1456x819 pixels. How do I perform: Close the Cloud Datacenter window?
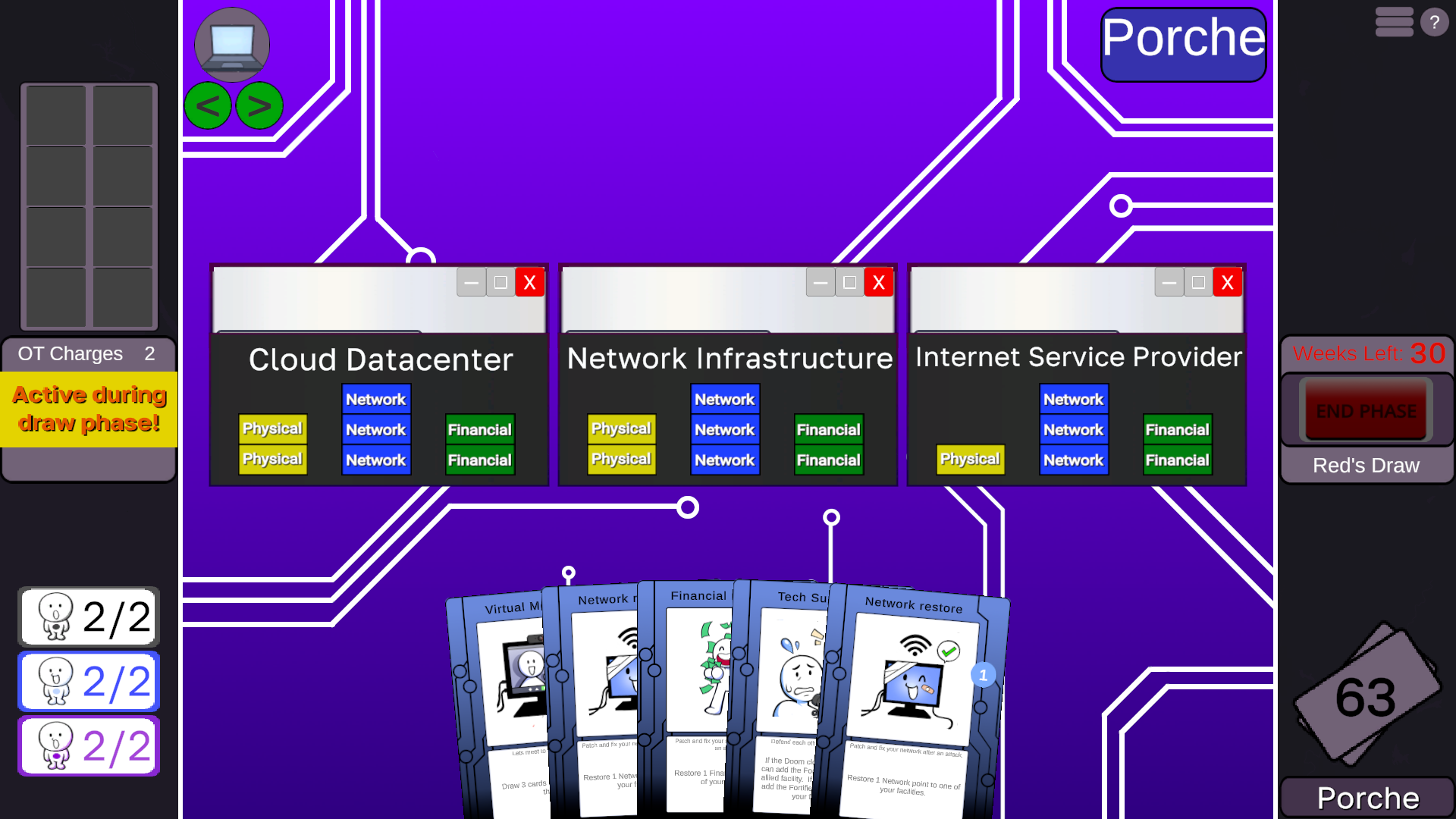530,283
